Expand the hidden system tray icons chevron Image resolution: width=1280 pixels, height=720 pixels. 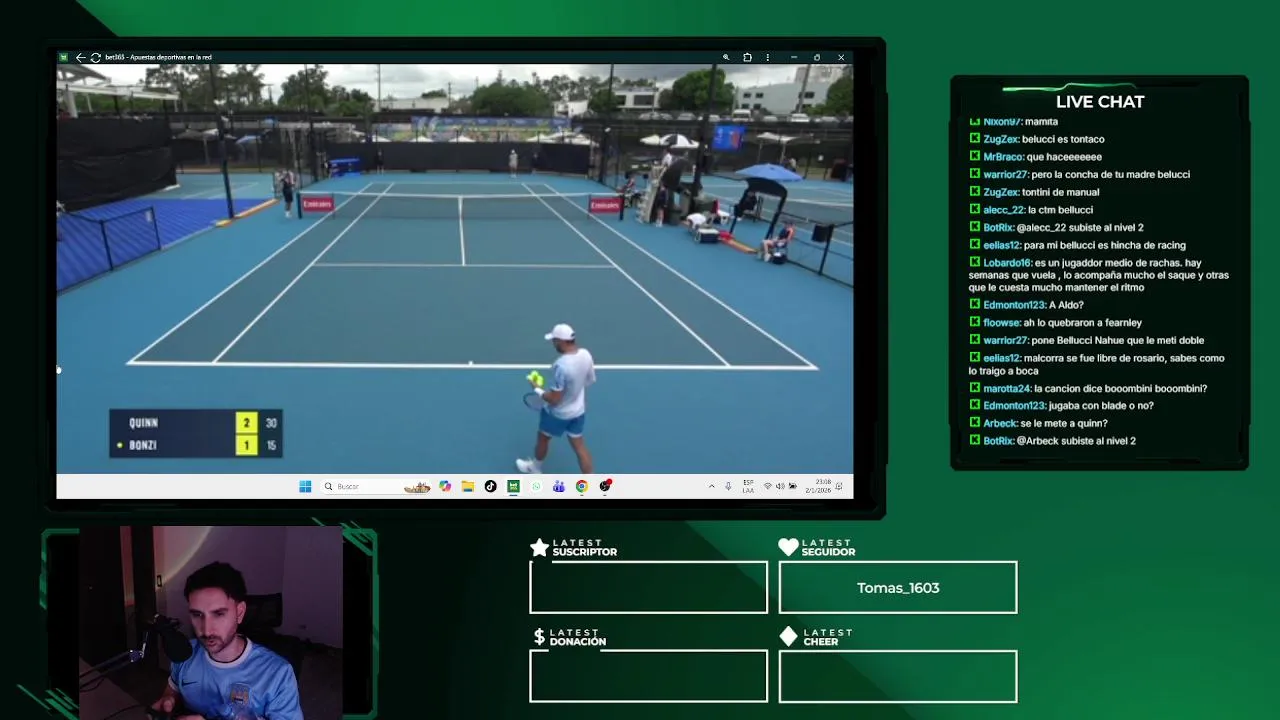click(x=712, y=486)
